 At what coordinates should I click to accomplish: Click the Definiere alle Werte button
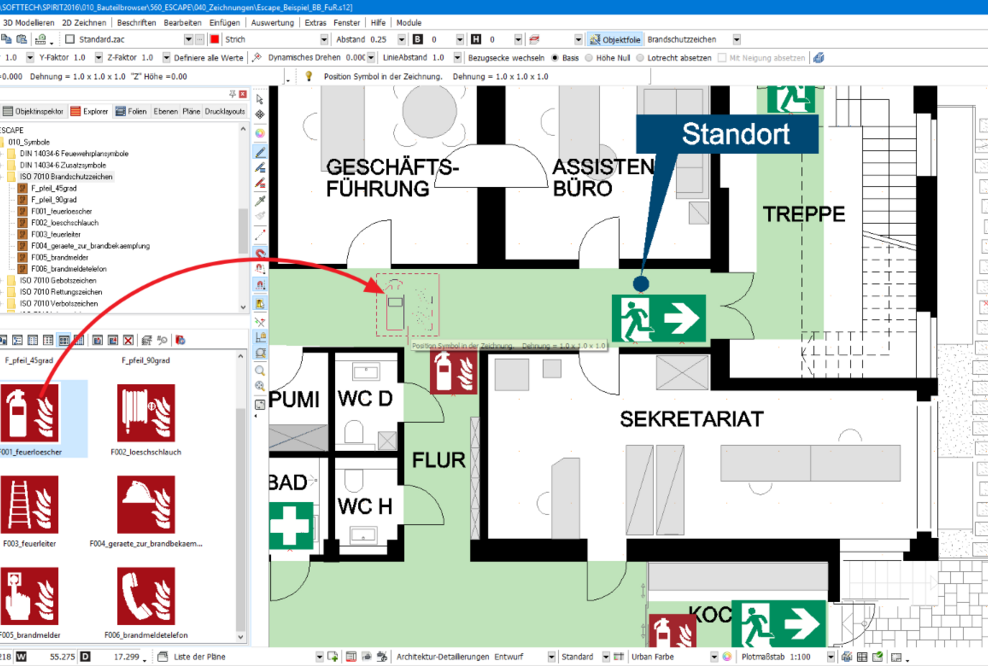click(x=210, y=57)
